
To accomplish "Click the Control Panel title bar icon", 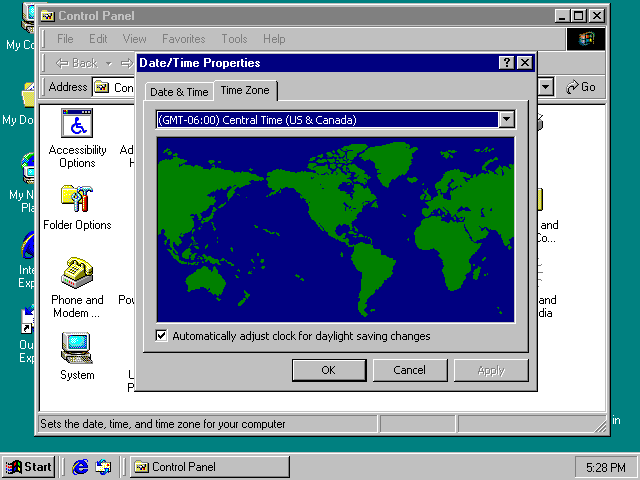I will [x=48, y=16].
